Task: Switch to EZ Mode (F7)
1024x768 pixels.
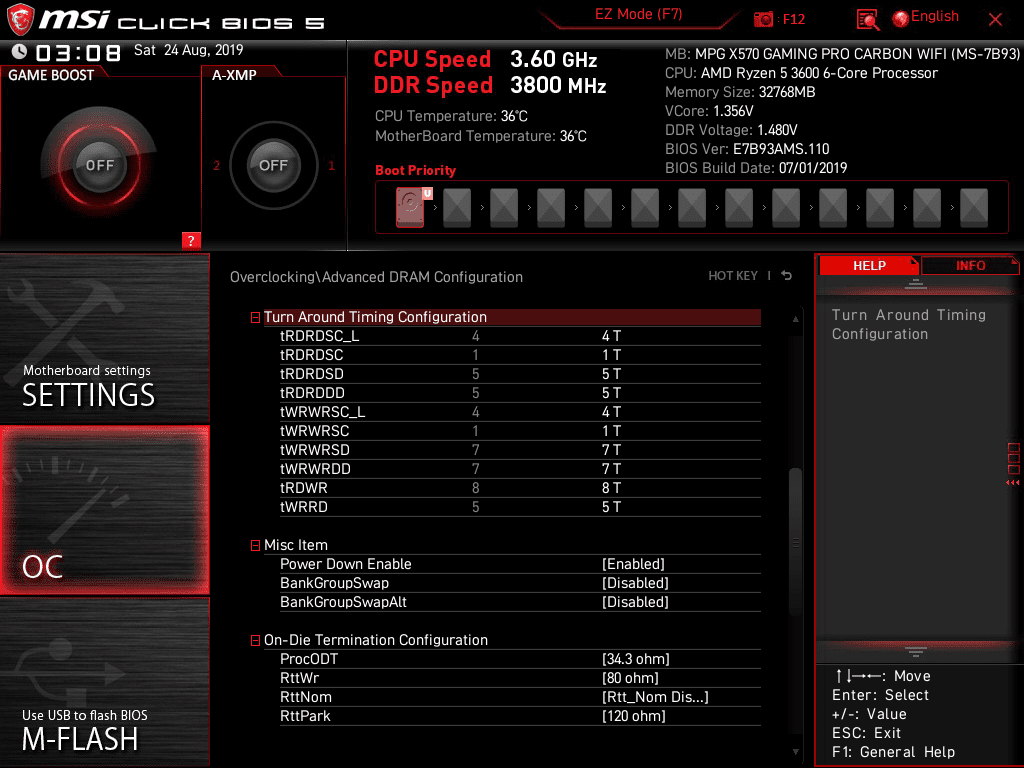Action: [x=638, y=14]
